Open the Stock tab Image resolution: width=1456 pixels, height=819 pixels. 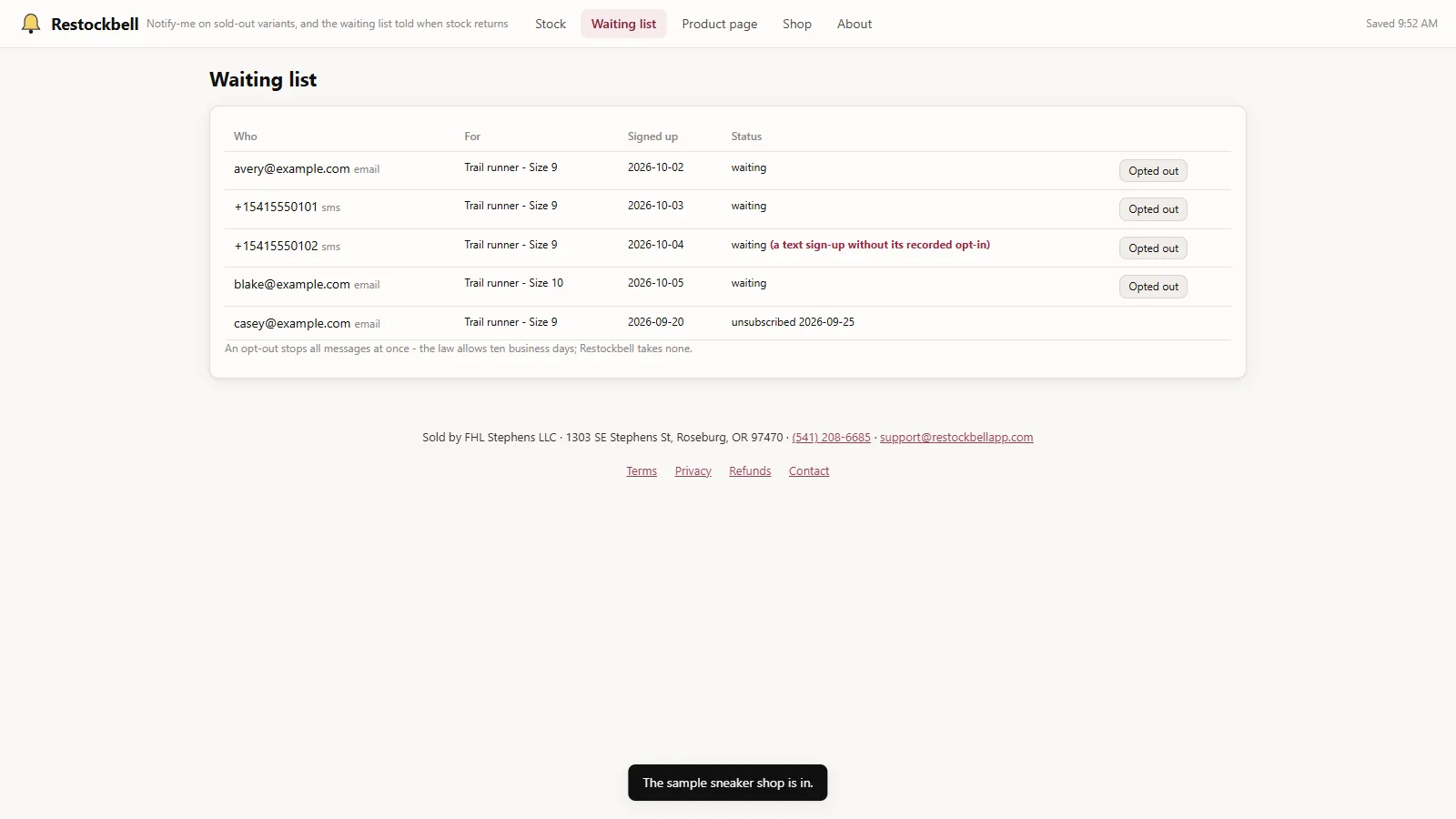[x=551, y=24]
